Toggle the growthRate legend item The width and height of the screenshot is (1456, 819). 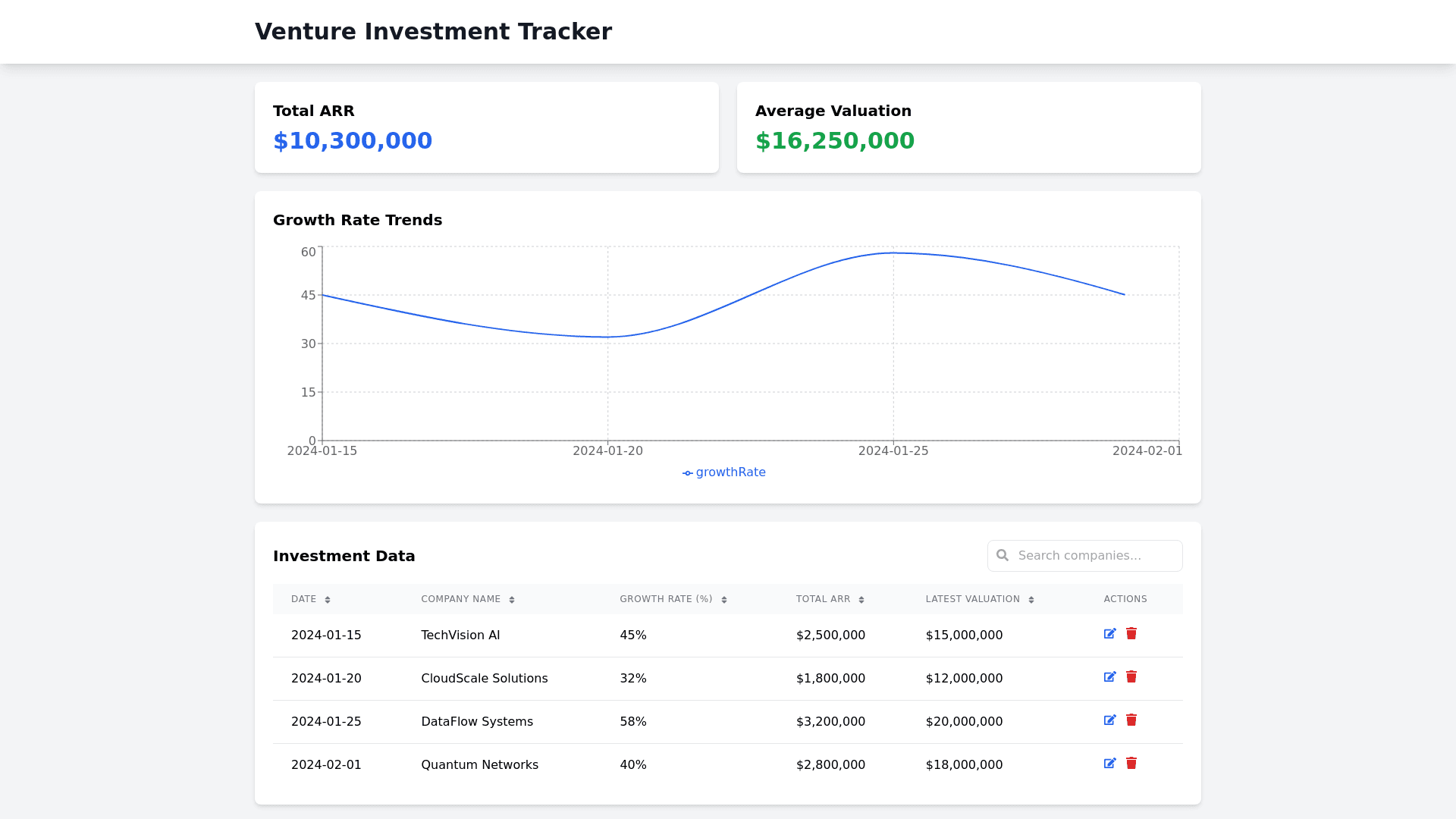(x=724, y=472)
